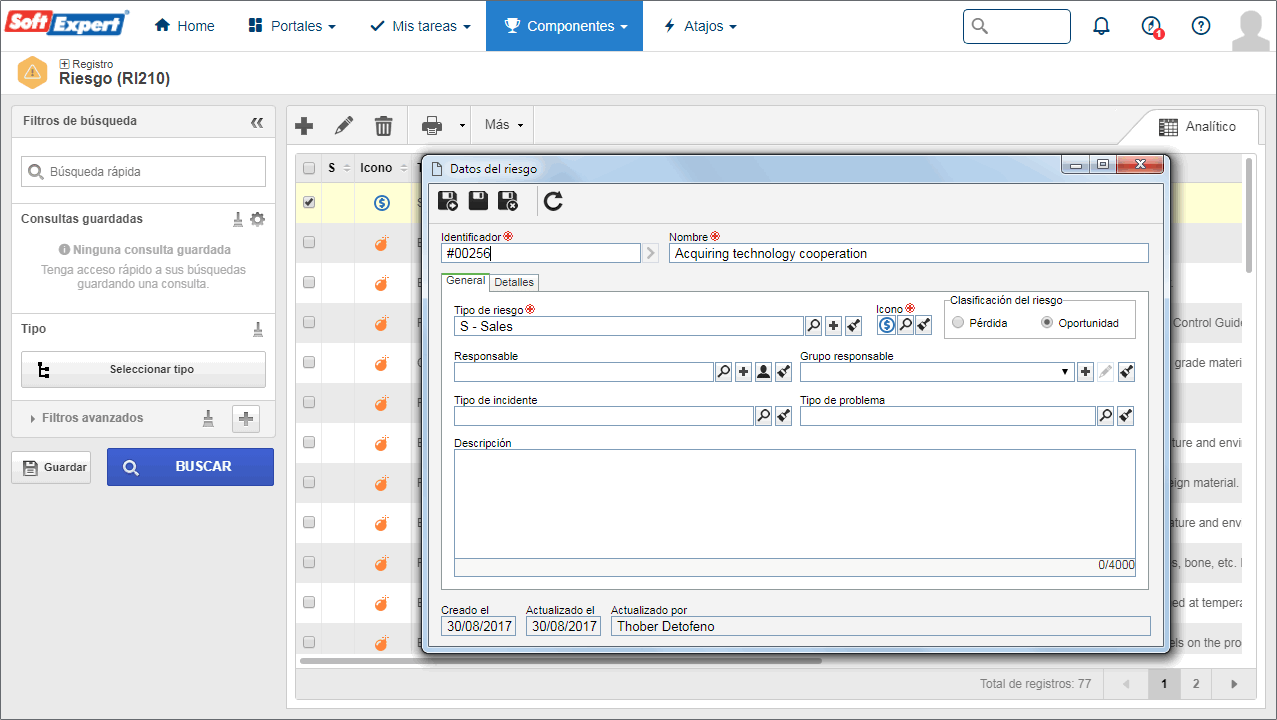Screen dimensions: 1277x720
Task: Select the Pérdida radio button
Action: (958, 323)
